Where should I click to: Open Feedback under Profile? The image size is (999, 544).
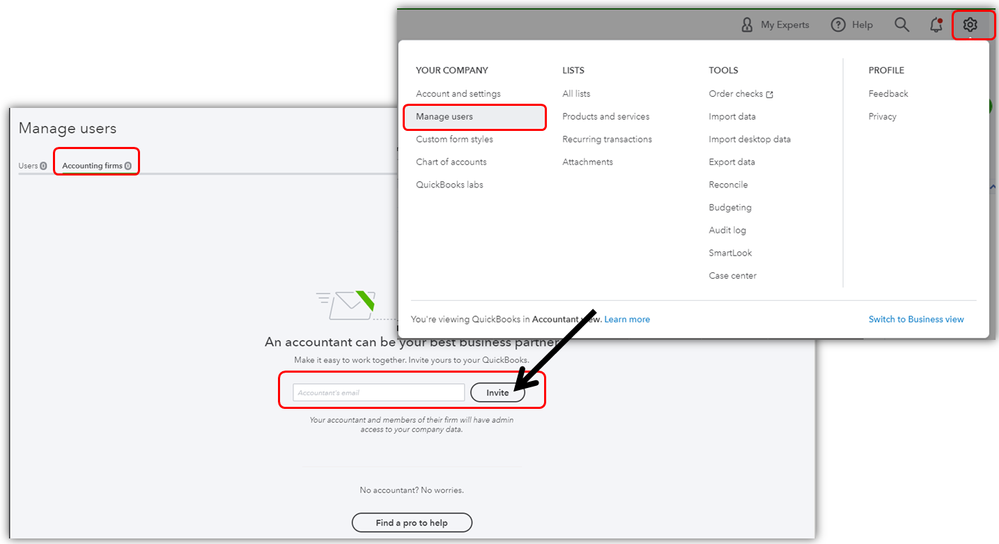tap(888, 94)
